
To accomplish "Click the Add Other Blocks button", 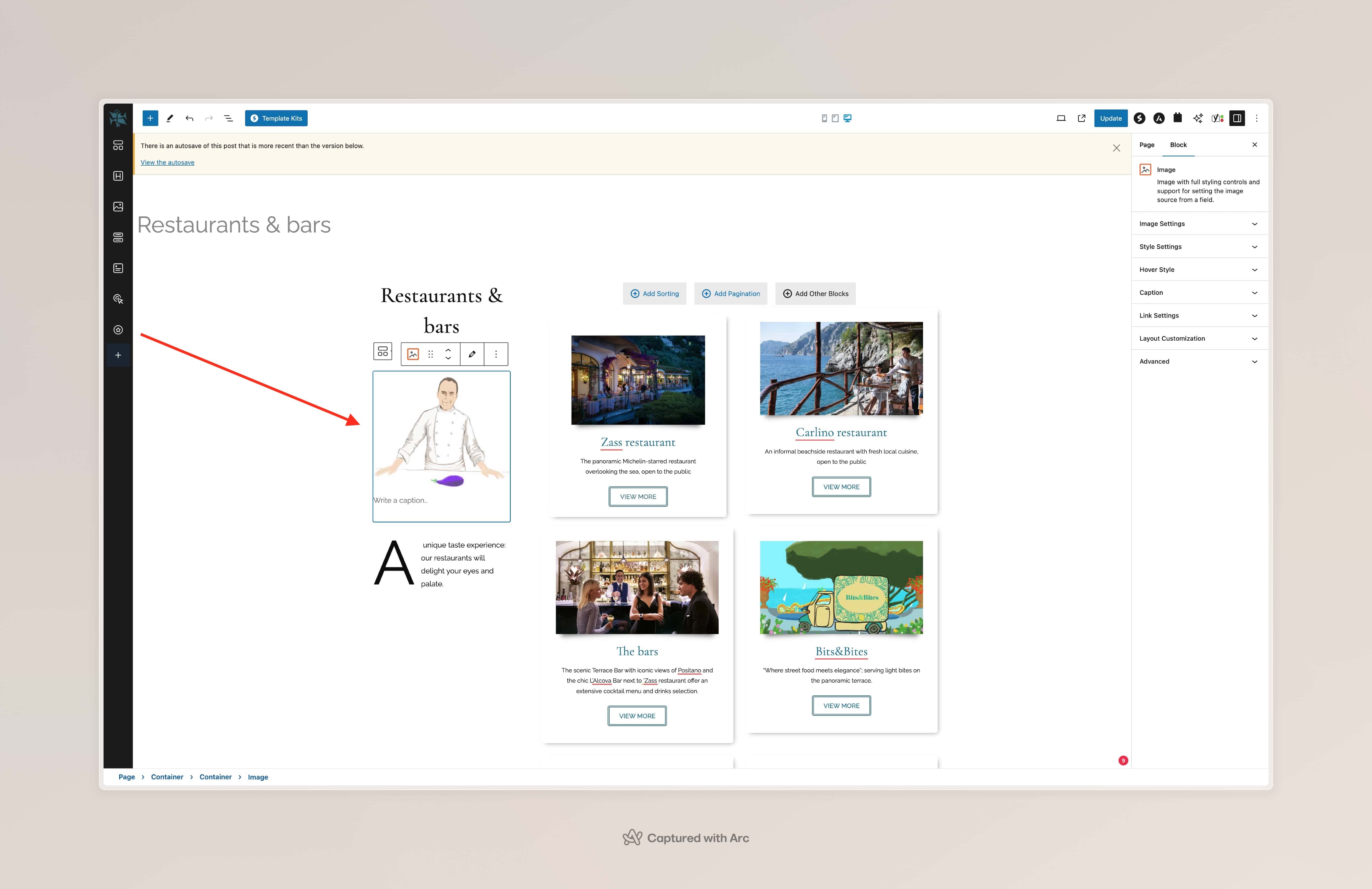I will point(815,293).
